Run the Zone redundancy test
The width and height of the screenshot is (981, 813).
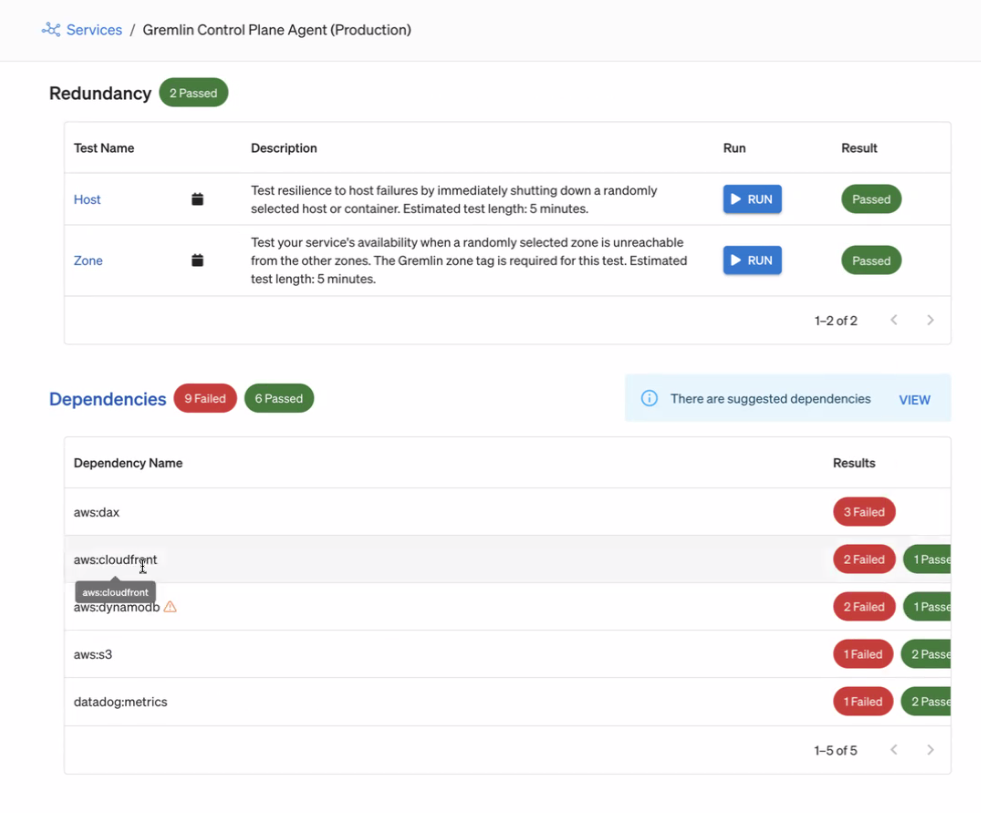[752, 260]
